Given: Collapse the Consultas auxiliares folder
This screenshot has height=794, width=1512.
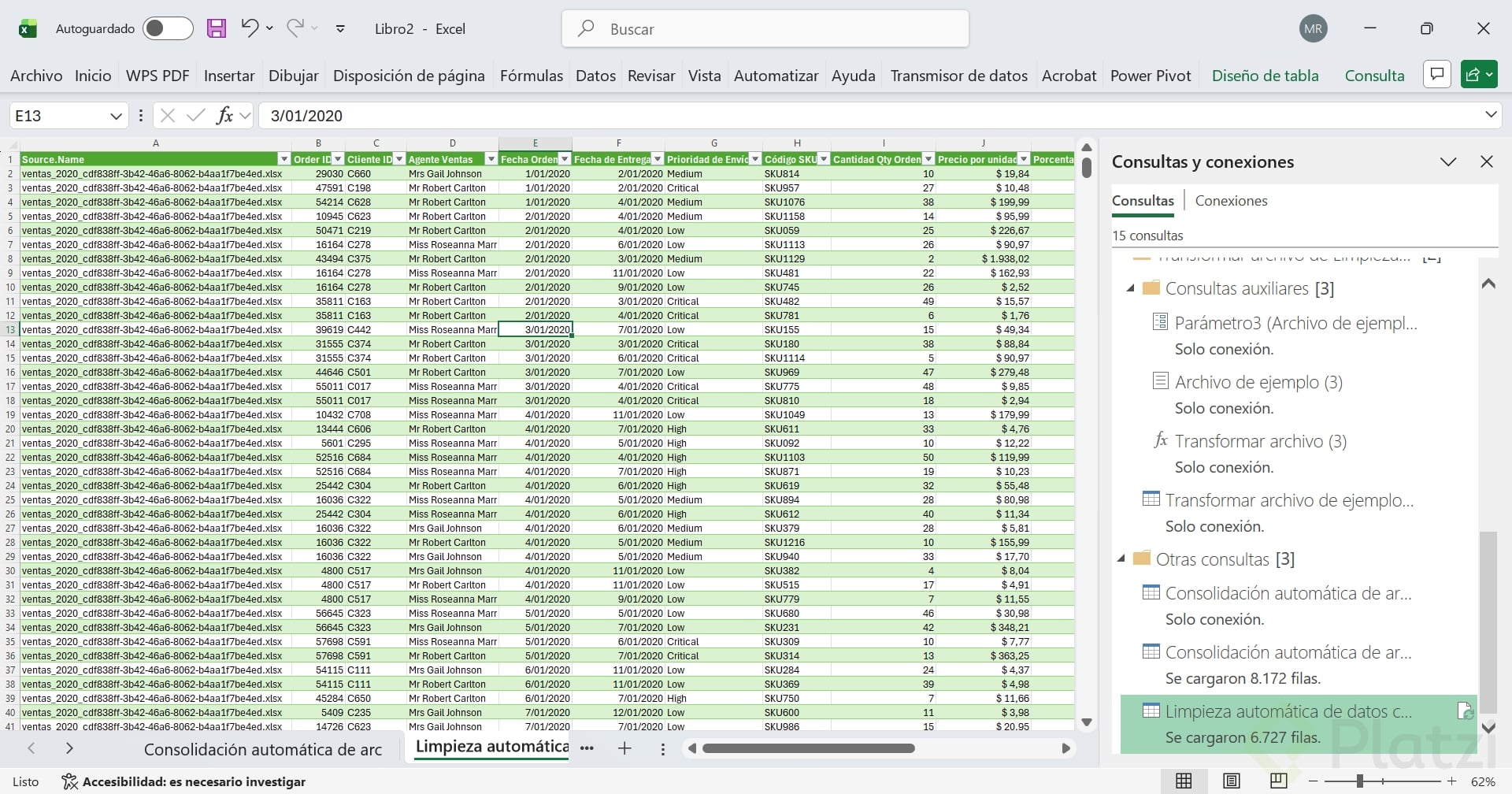Looking at the screenshot, I should (1131, 288).
